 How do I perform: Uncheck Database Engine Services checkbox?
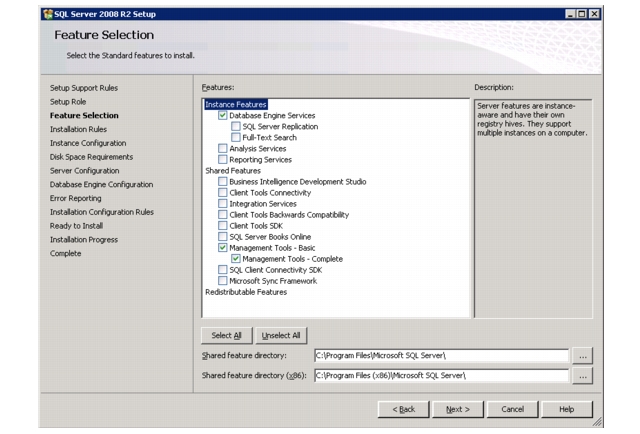tap(222, 116)
